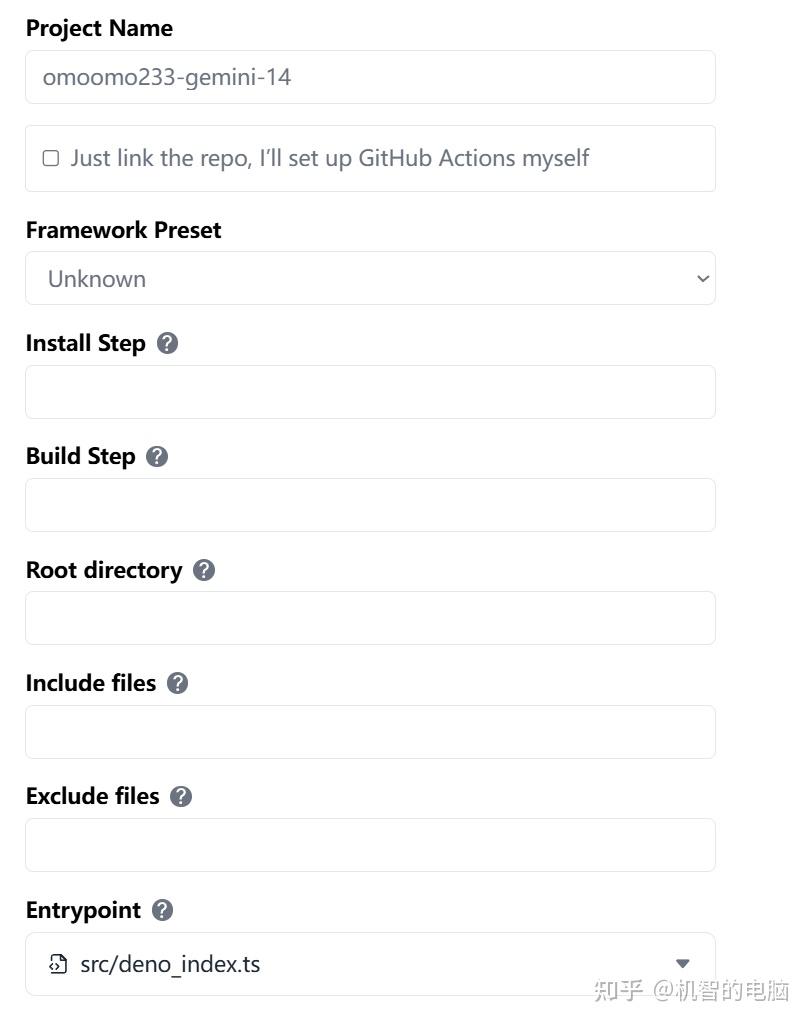Click the Root directory help icon

(204, 570)
